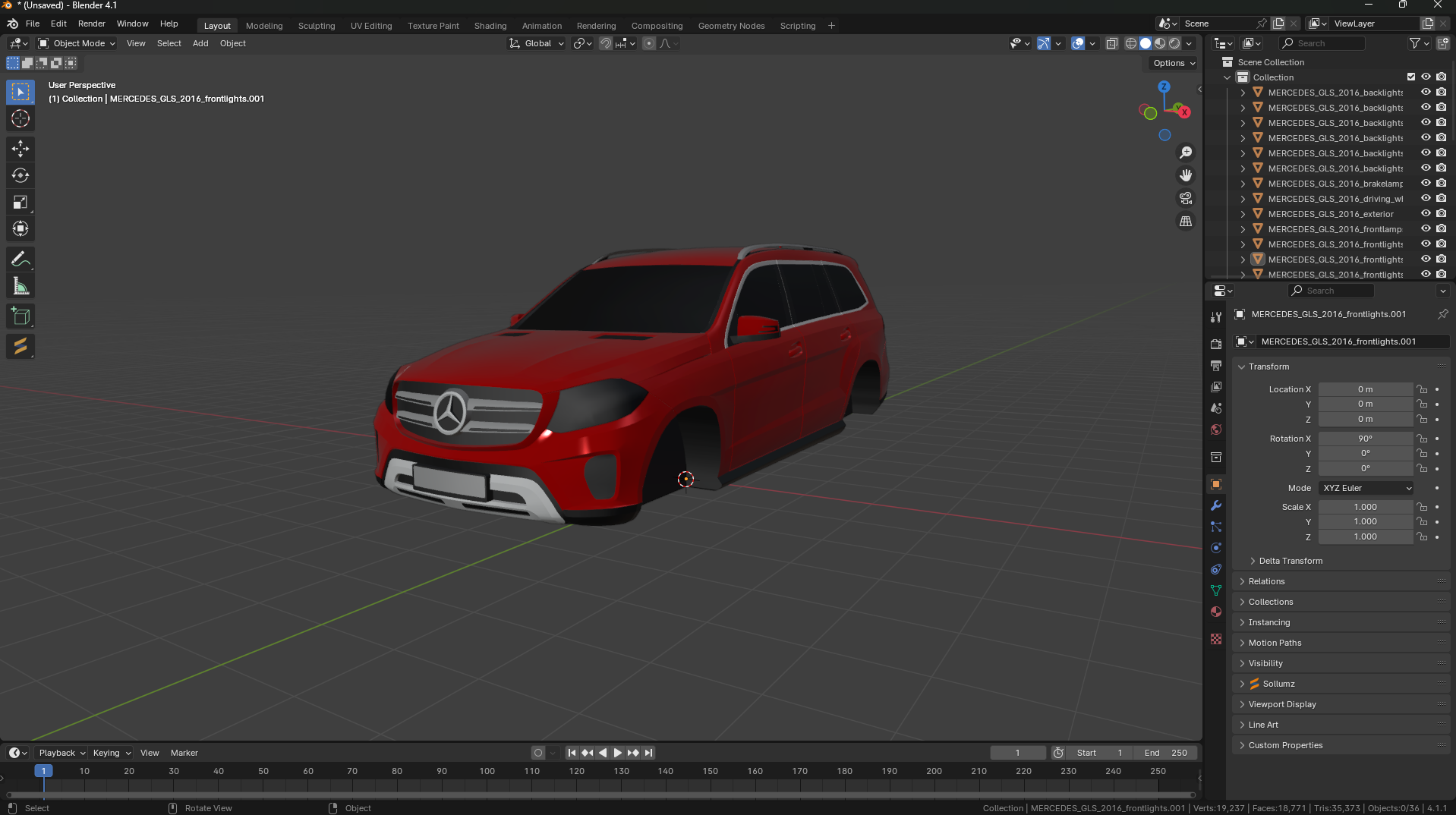Select the Annotate pencil tool
Image resolution: width=1456 pixels, height=815 pixels.
[x=20, y=259]
